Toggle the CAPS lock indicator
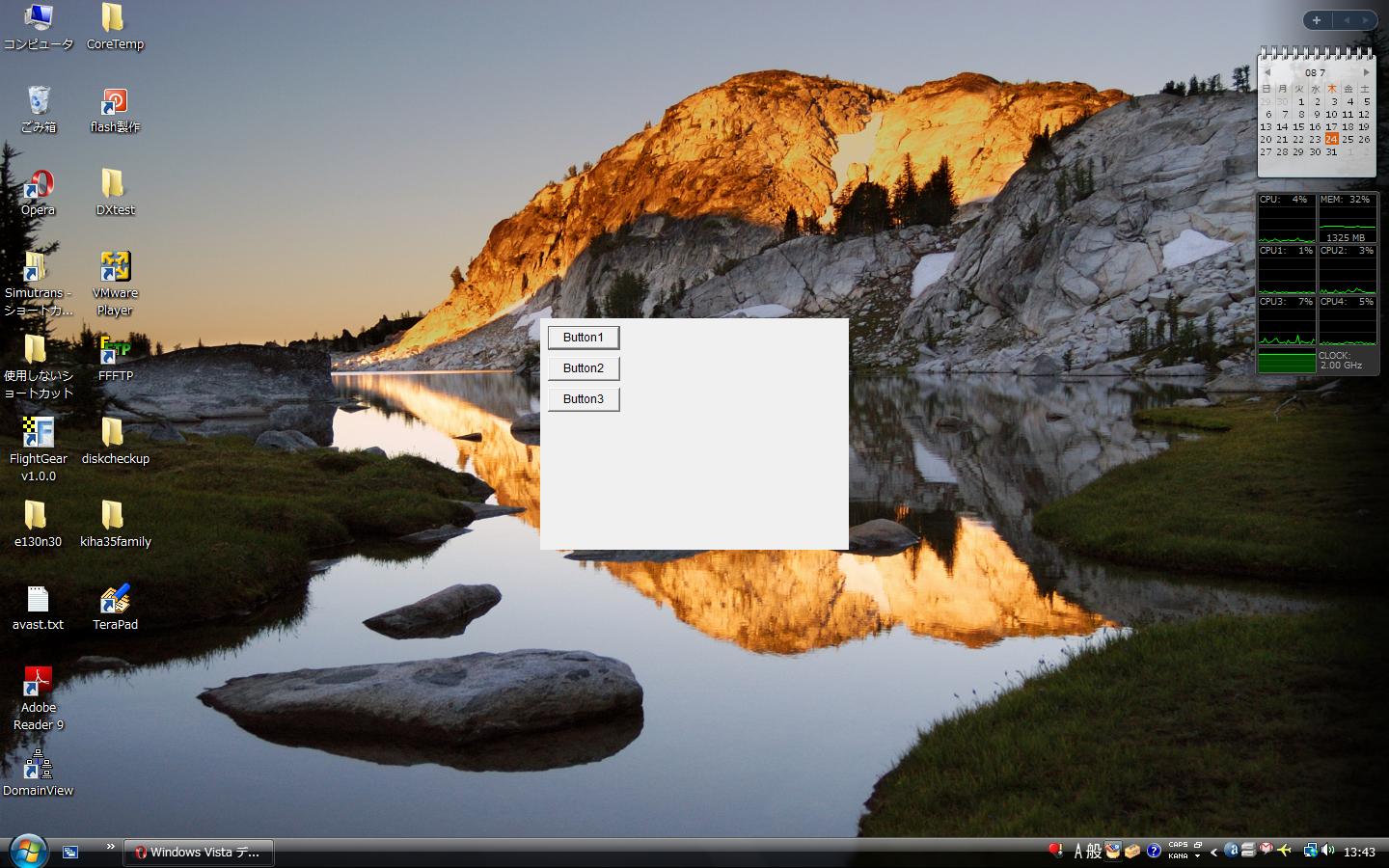The width and height of the screenshot is (1389, 868). point(1178,846)
